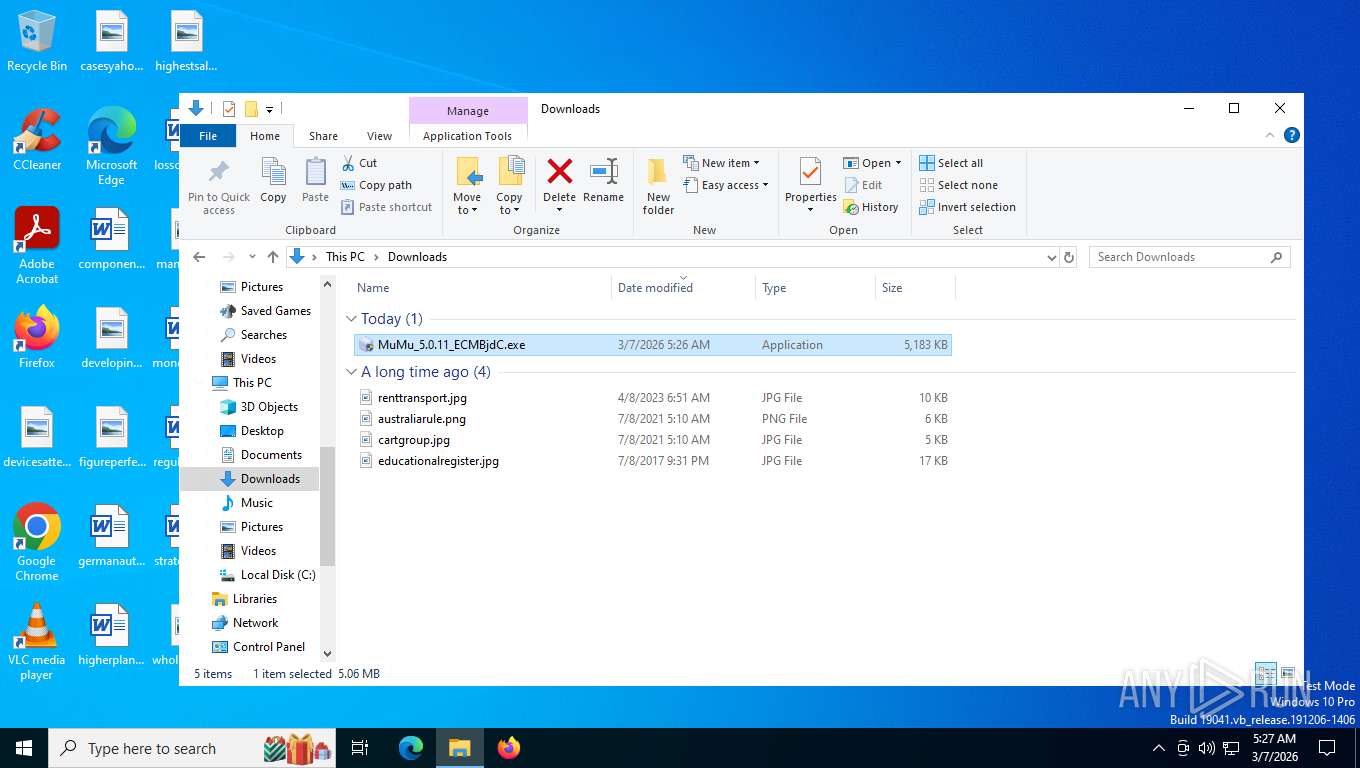Open the Easy access dropdown

click(727, 185)
